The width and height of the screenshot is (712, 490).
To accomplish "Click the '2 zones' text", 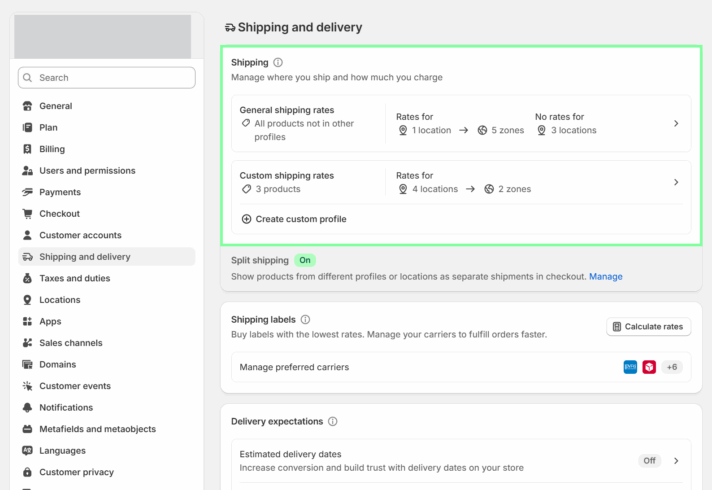I will pyautogui.click(x=514, y=189).
